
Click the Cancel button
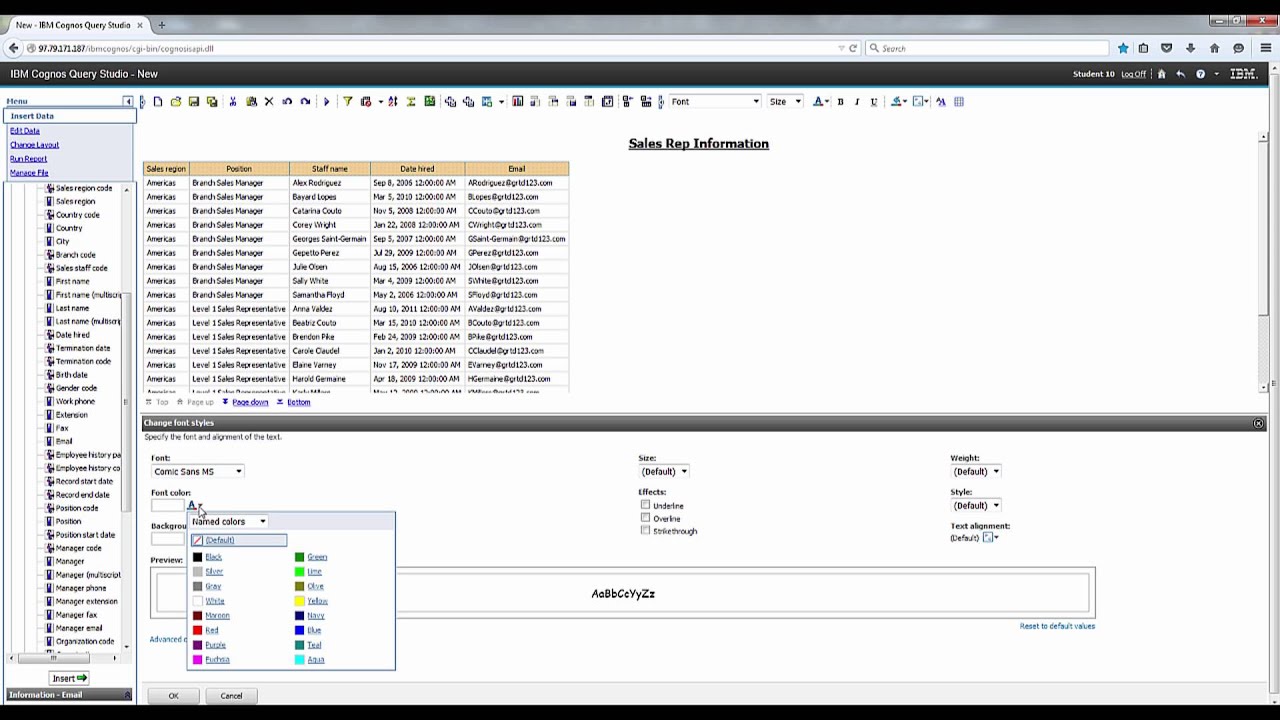click(x=231, y=696)
